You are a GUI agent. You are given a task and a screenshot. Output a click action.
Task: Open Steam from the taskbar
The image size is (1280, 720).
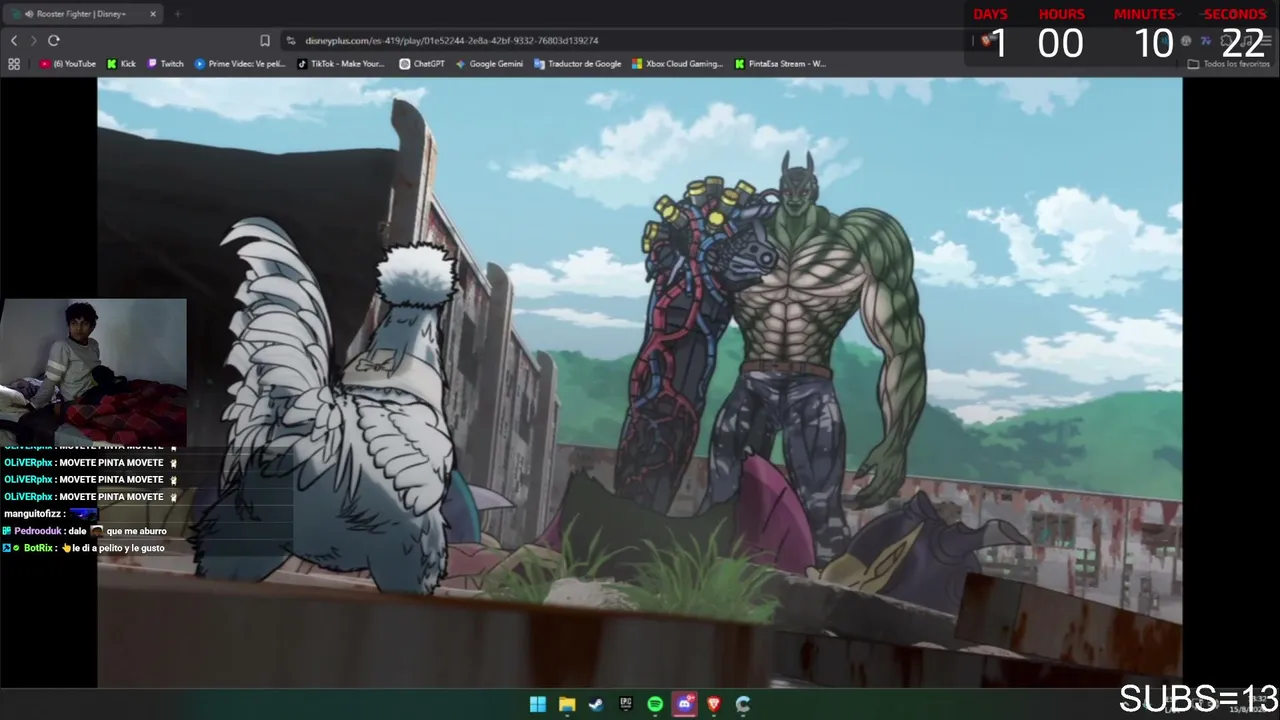[596, 704]
